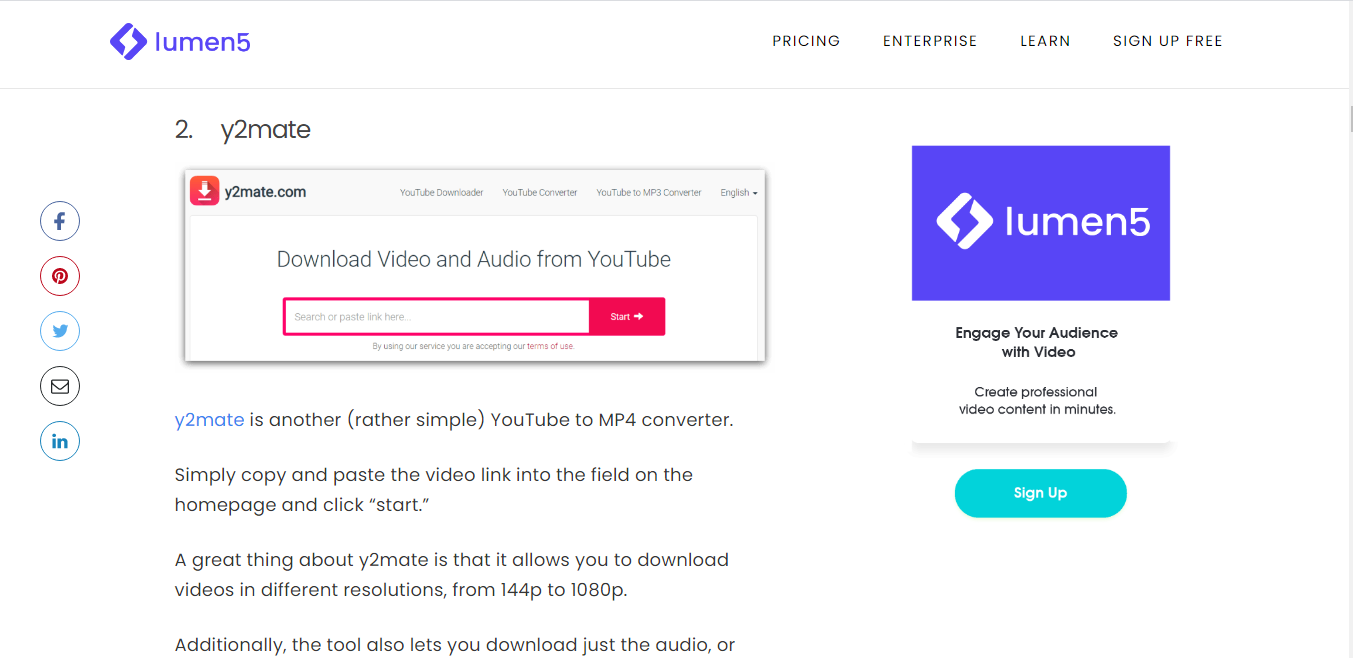
Task: Click SIGN UP FREE in the header
Action: pyautogui.click(x=1168, y=41)
